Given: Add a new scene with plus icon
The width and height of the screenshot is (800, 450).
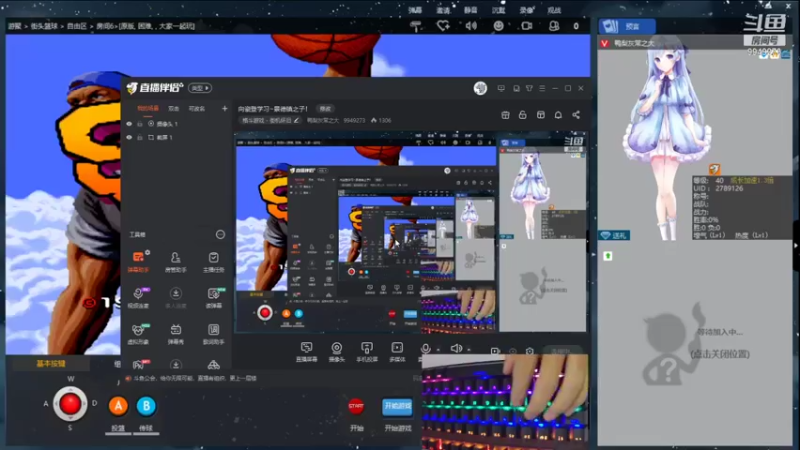Looking at the screenshot, I should [x=224, y=109].
